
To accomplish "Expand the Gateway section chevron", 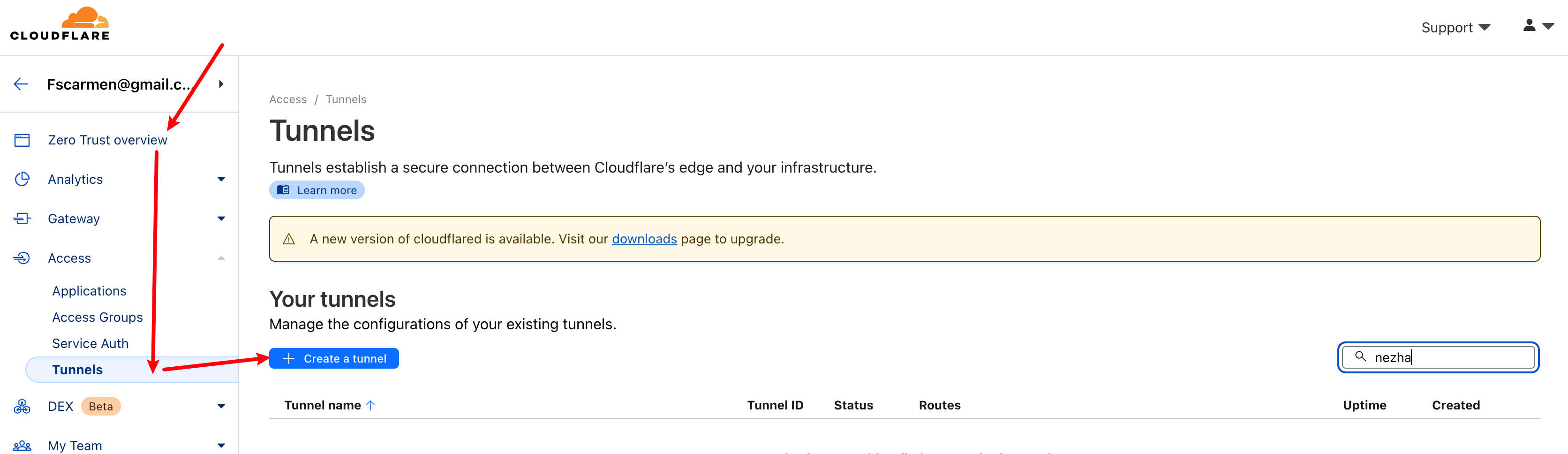I will (x=221, y=219).
